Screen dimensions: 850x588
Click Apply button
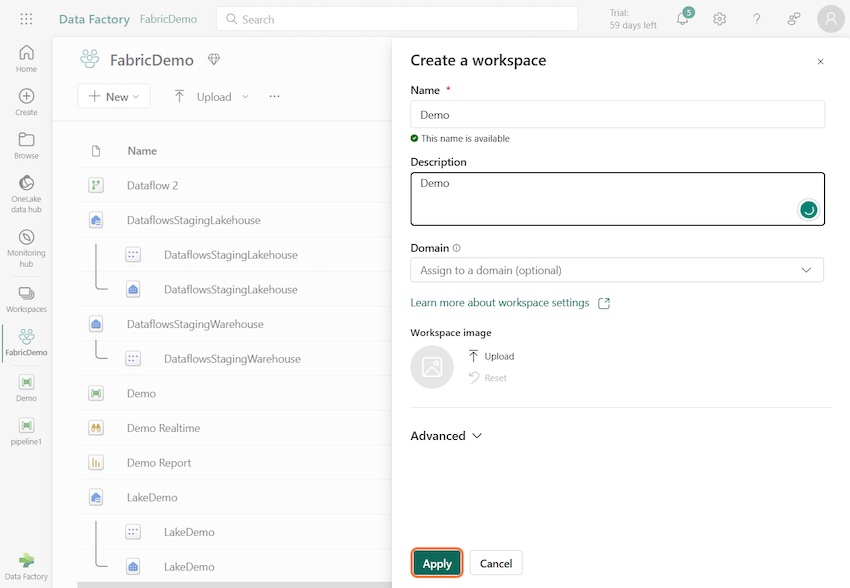tap(437, 563)
